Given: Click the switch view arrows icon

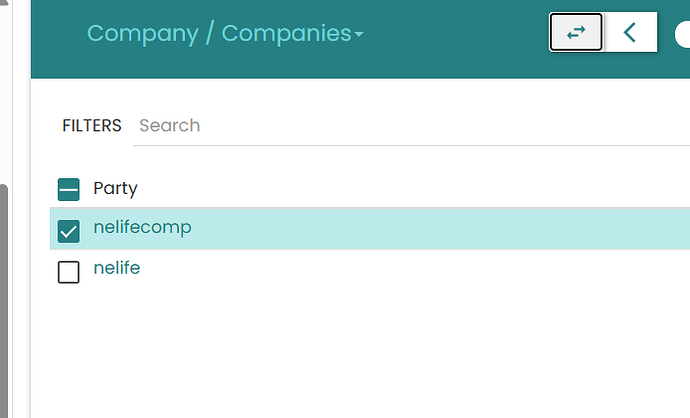Looking at the screenshot, I should point(576,32).
